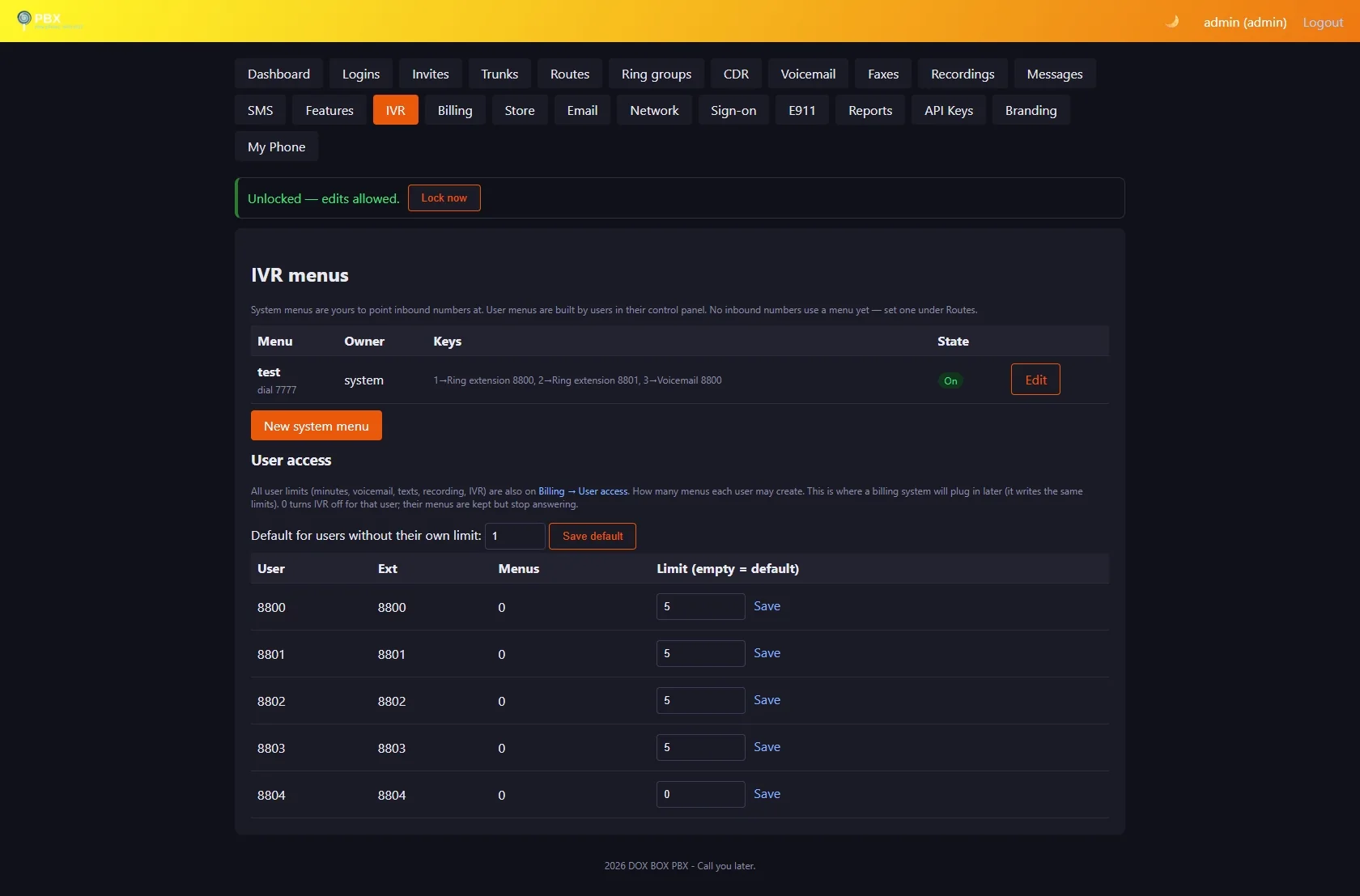The height and width of the screenshot is (896, 1360).
Task: Open the Dashboard tab
Action: point(278,74)
